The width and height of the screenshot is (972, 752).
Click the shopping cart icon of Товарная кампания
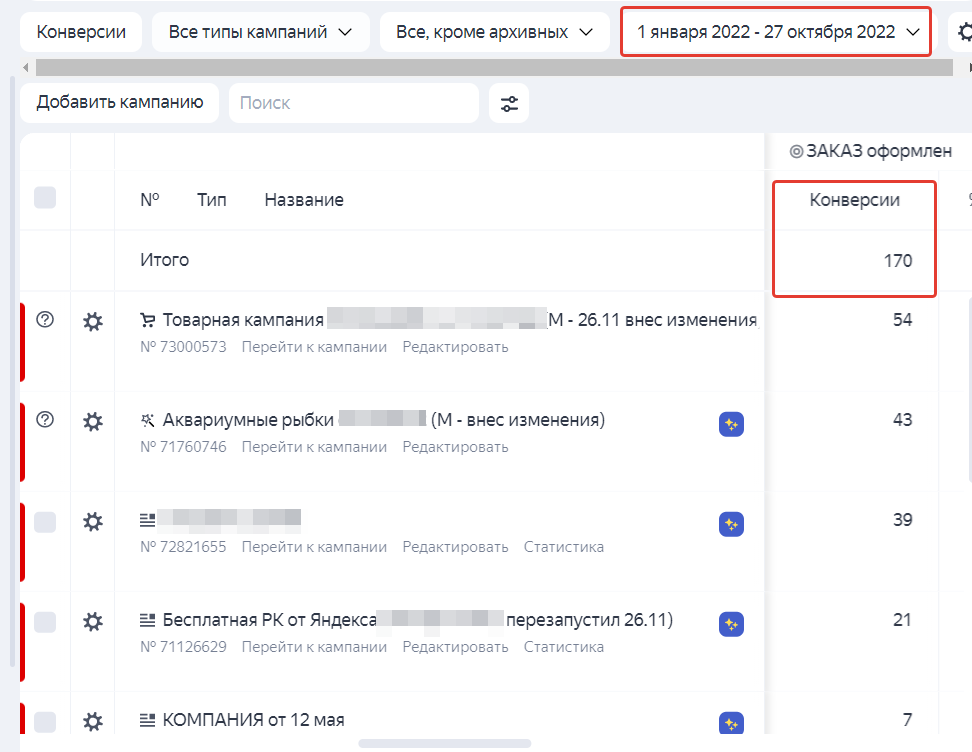pos(148,317)
